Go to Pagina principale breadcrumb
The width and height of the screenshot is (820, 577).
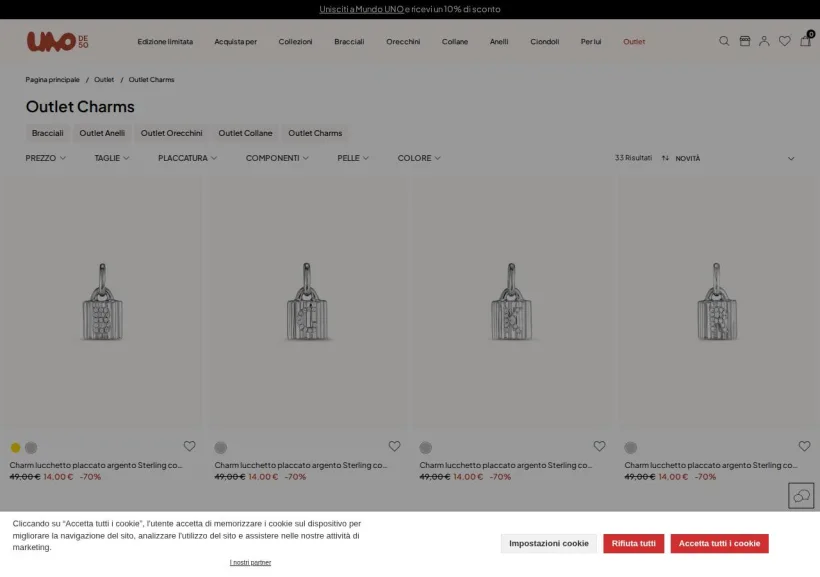tap(52, 80)
